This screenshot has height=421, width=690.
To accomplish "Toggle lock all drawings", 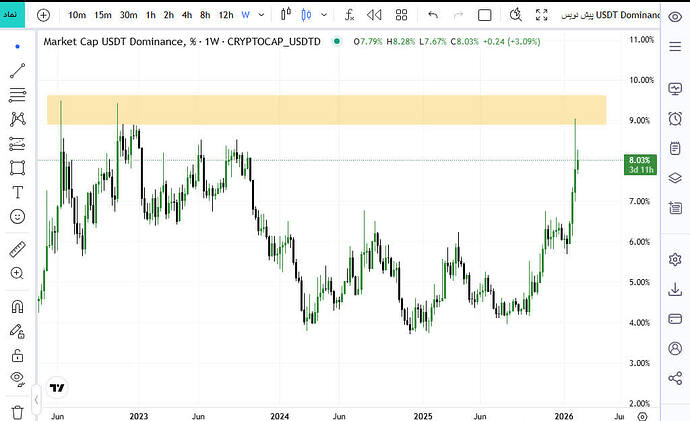I will pyautogui.click(x=17, y=355).
